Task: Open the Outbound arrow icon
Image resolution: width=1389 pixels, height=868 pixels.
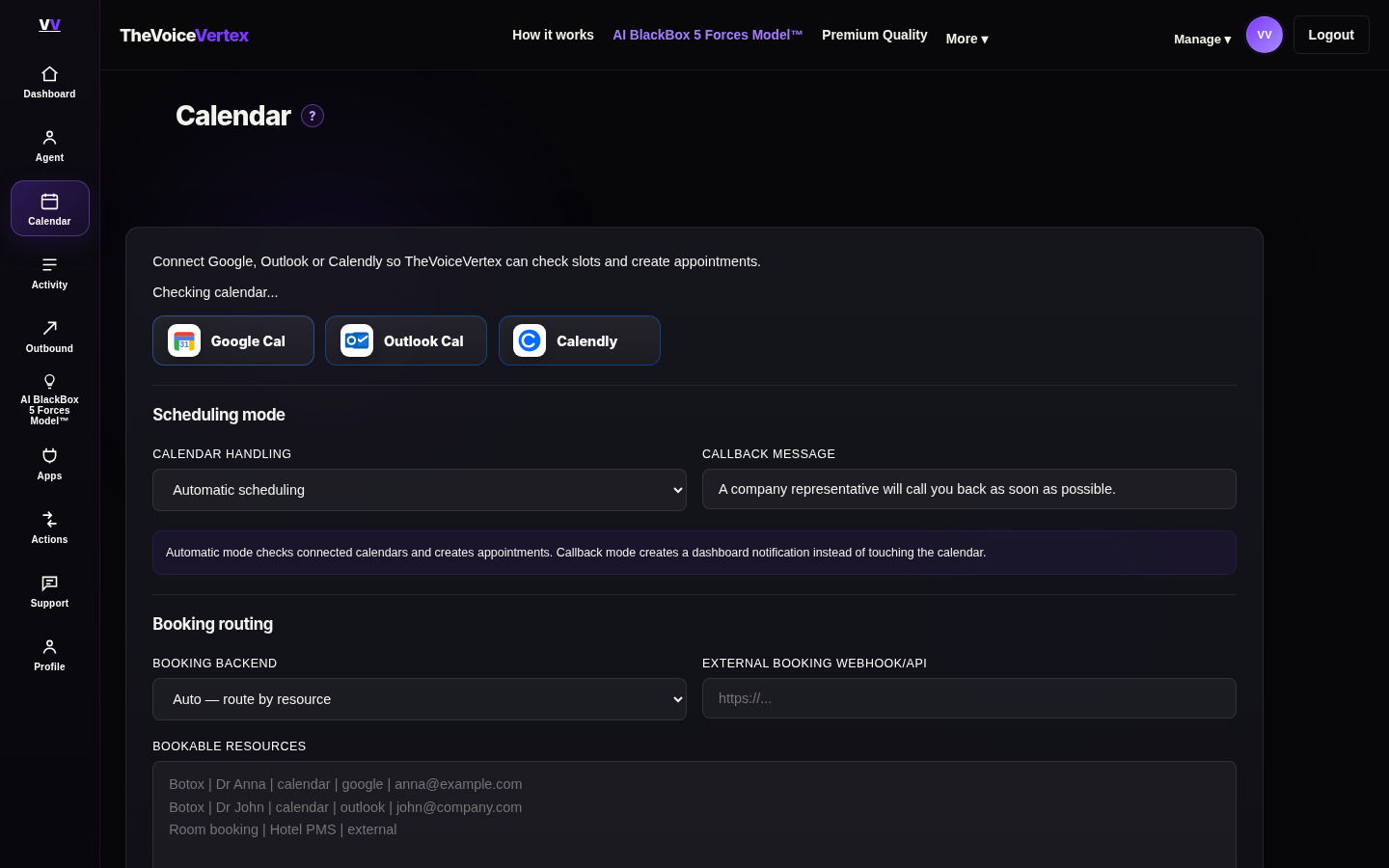Action: [49, 329]
